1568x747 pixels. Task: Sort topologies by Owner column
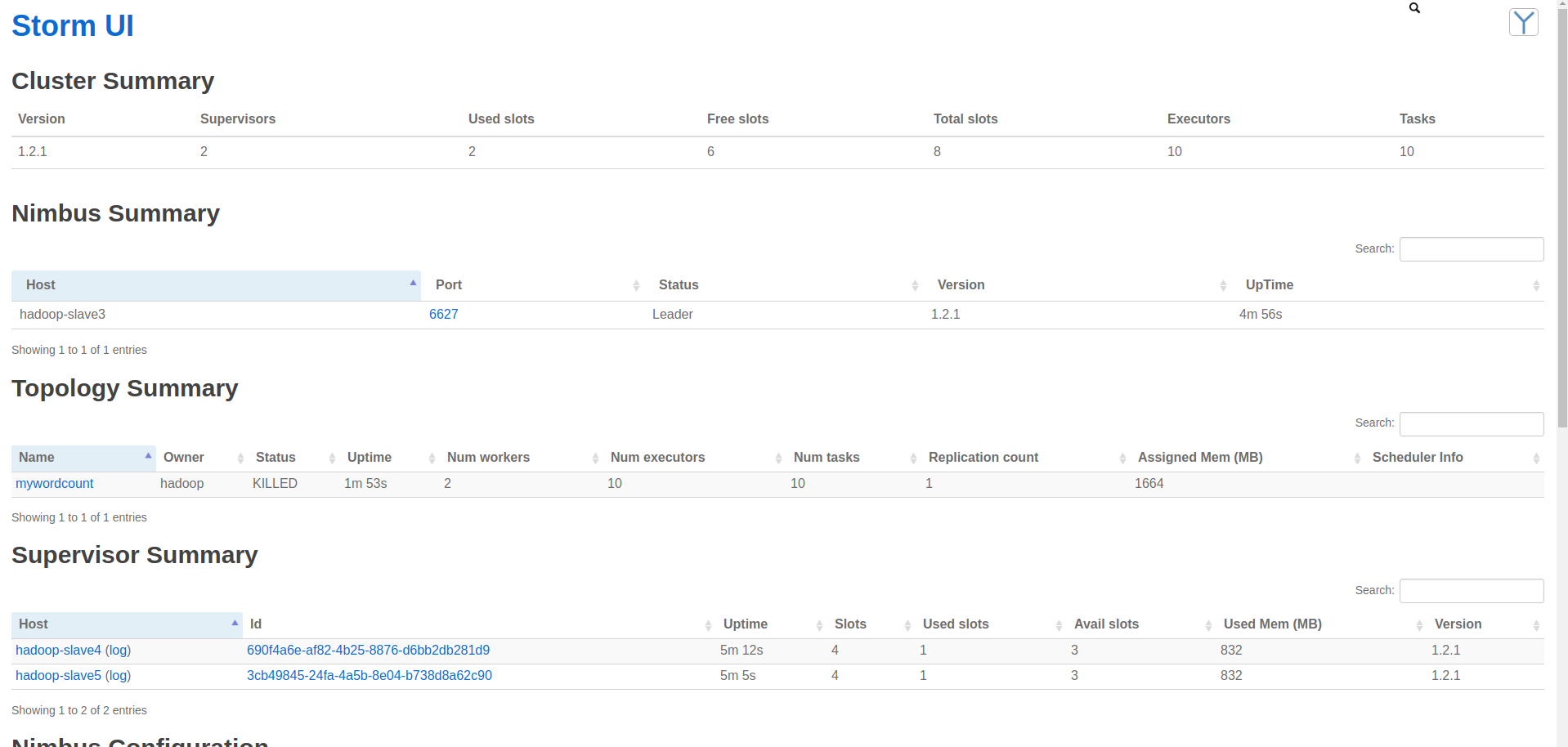pos(202,458)
